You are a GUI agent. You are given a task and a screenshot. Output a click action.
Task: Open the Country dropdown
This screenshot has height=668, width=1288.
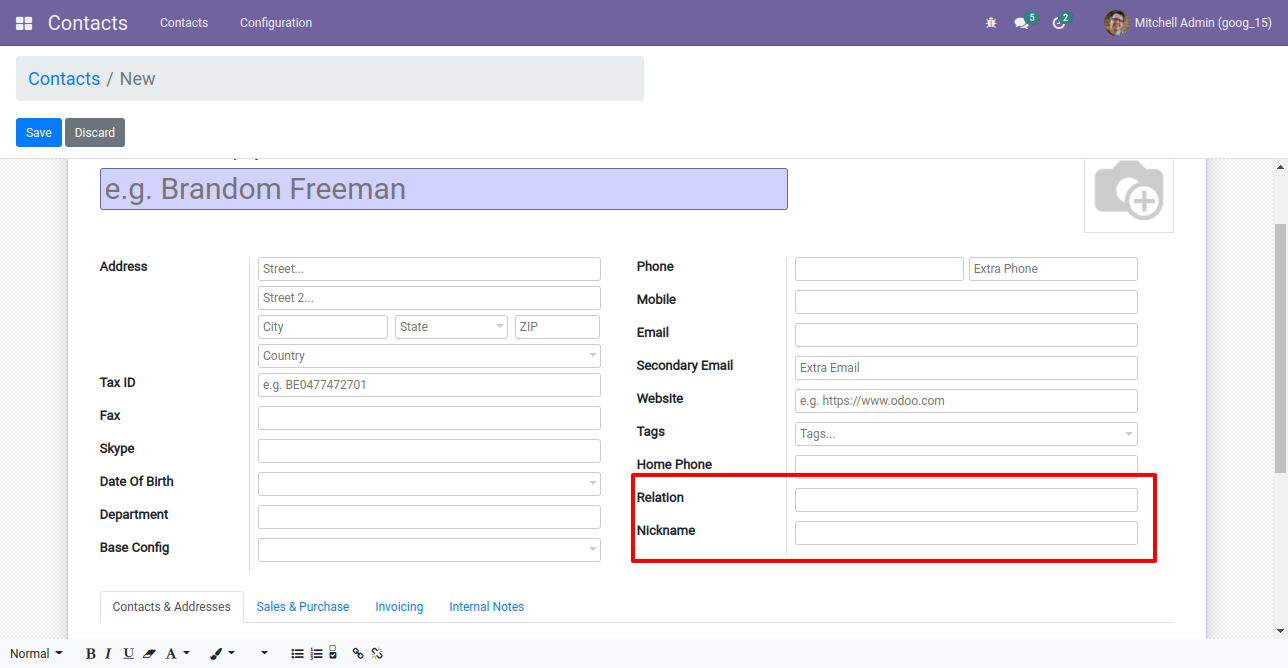click(429, 356)
